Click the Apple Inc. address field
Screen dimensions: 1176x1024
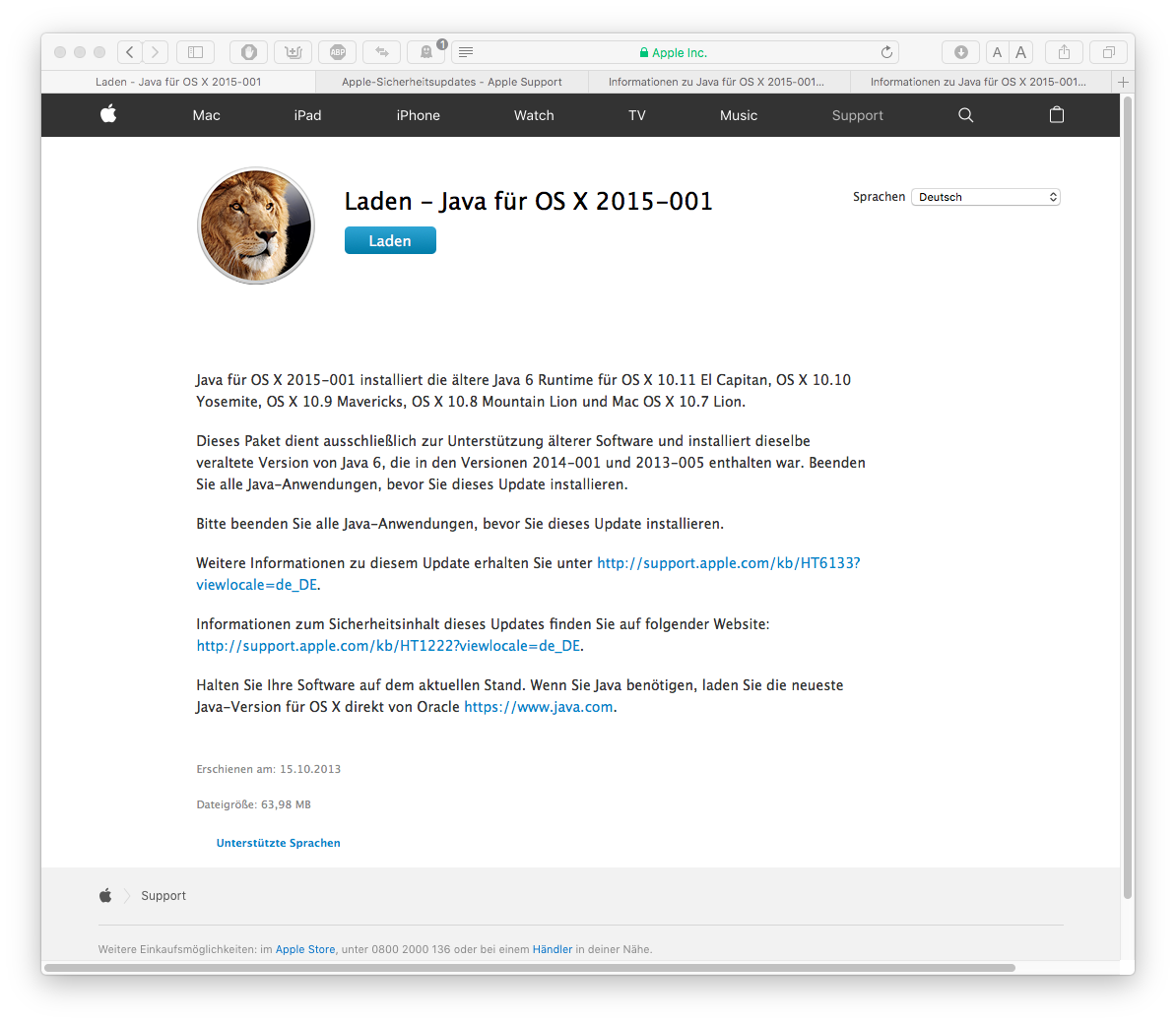coord(674,52)
